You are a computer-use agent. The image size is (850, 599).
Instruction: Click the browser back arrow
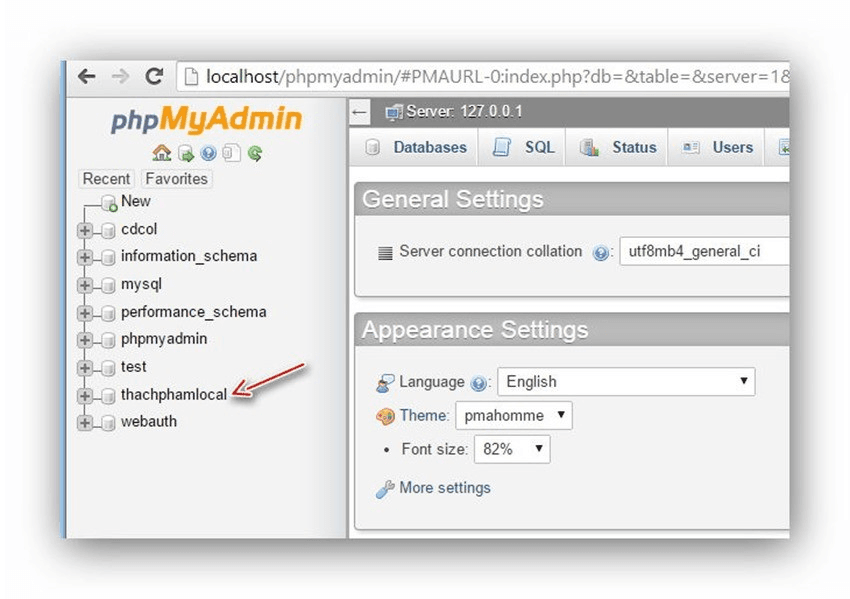click(87, 76)
